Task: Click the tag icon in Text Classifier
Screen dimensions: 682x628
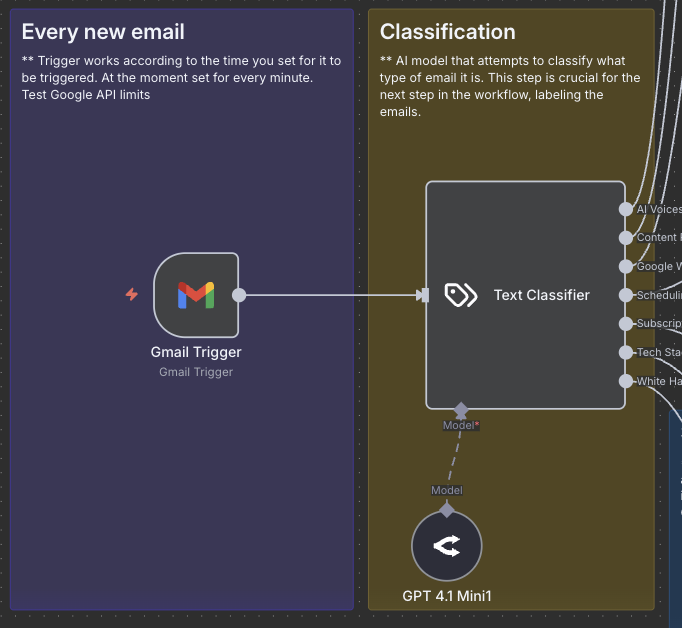Action: (460, 295)
